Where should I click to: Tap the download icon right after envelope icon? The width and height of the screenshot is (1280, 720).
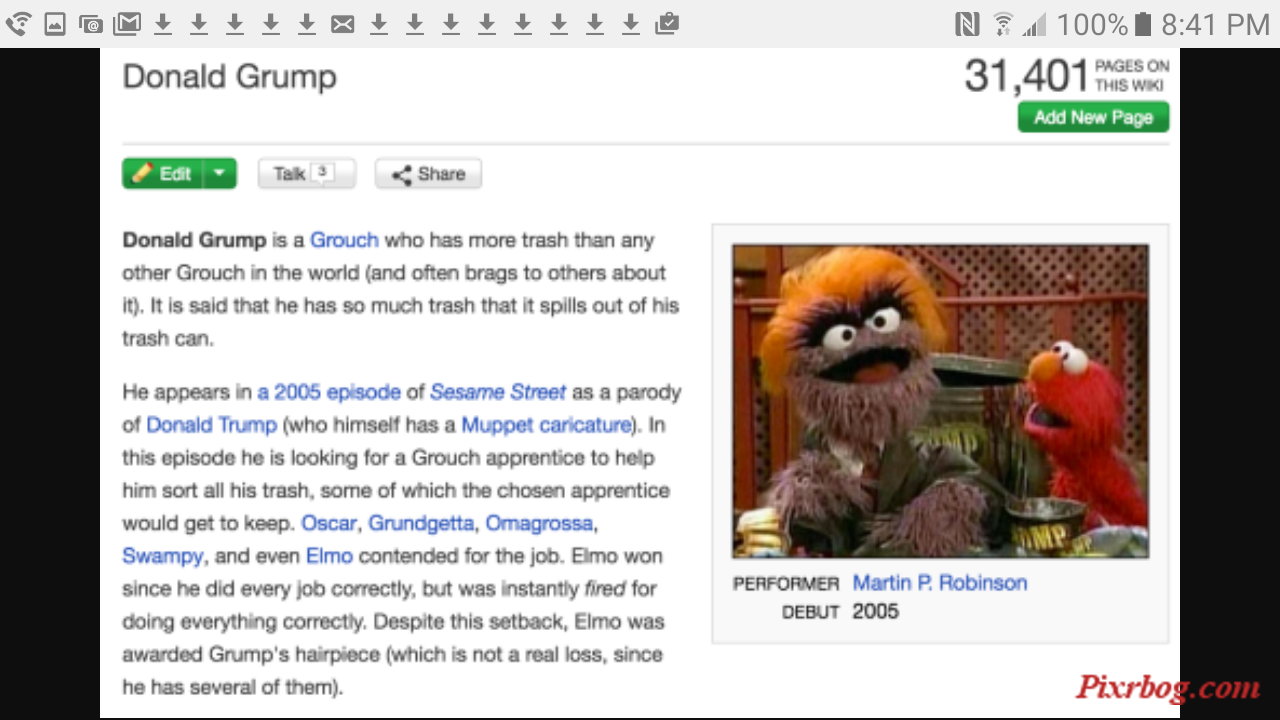379,23
